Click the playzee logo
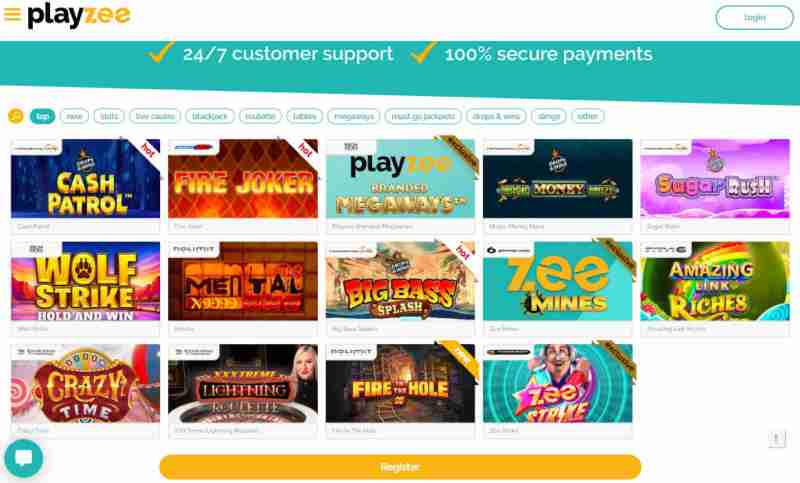Screen dimensions: 800x483 79,15
